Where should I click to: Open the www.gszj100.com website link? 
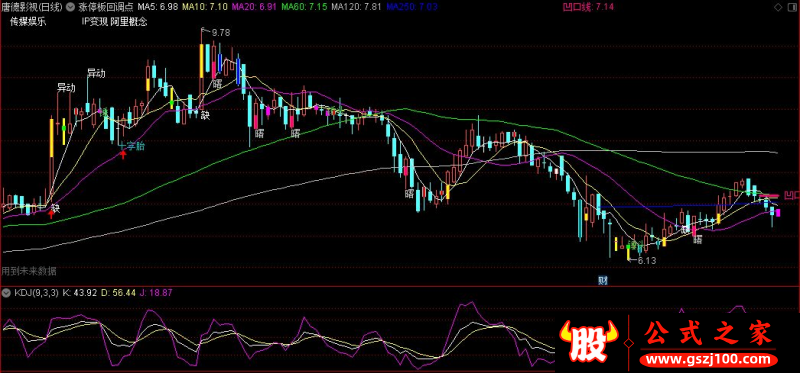coord(709,359)
